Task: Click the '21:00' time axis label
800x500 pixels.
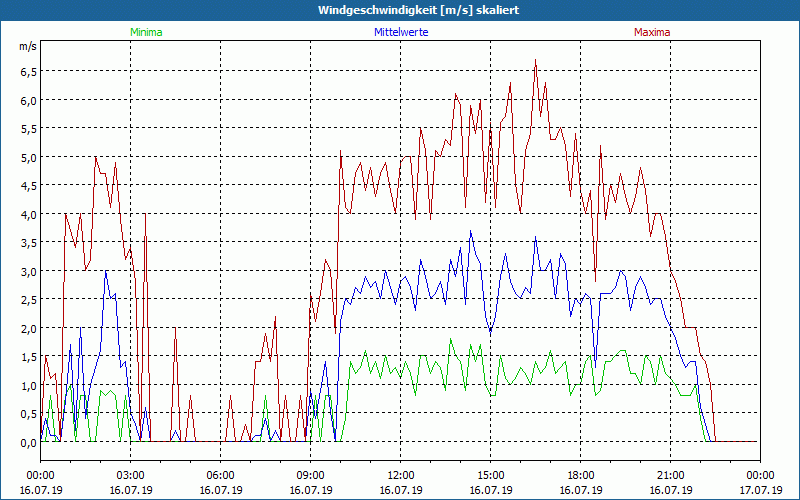Action: (x=670, y=476)
